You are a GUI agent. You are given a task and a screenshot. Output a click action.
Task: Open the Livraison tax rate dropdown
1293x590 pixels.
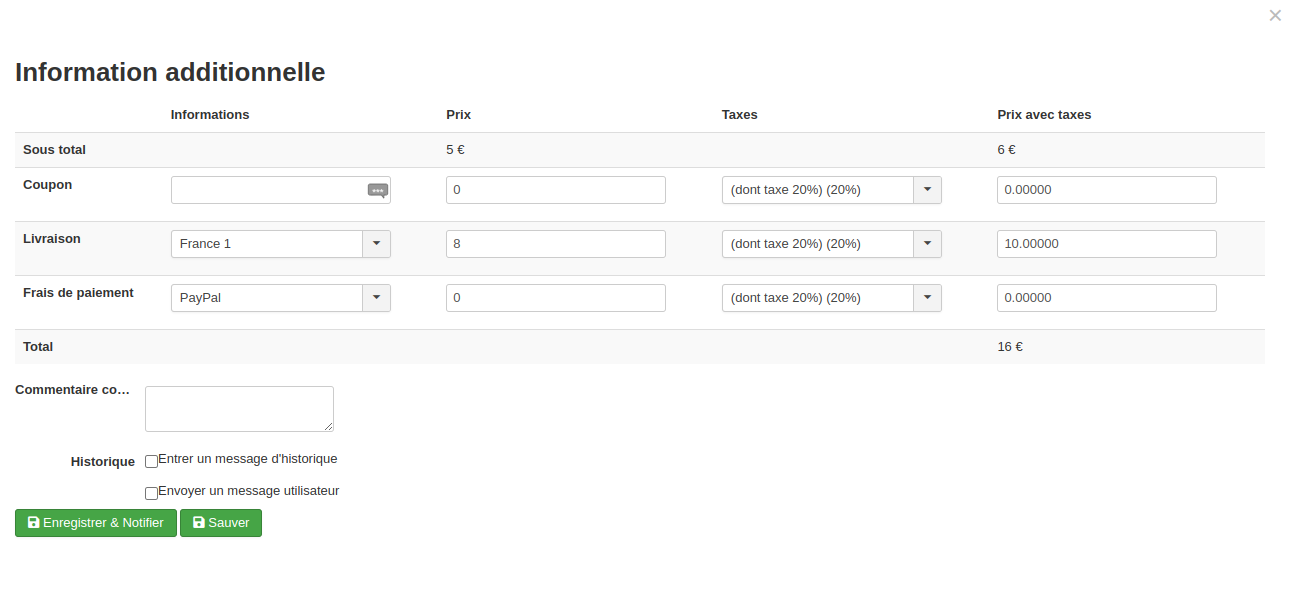pyautogui.click(x=927, y=244)
